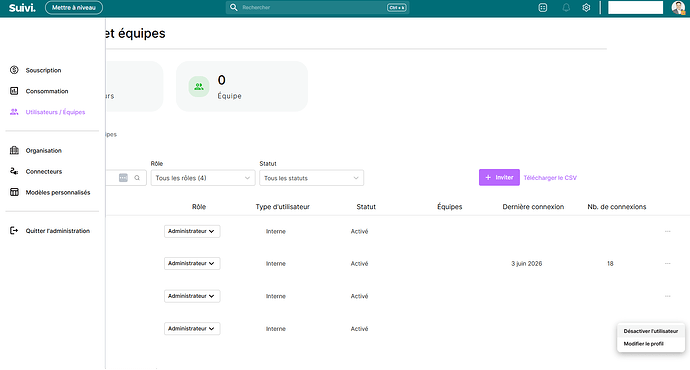Open the notifications bell
The width and height of the screenshot is (690, 370).
(566, 7)
